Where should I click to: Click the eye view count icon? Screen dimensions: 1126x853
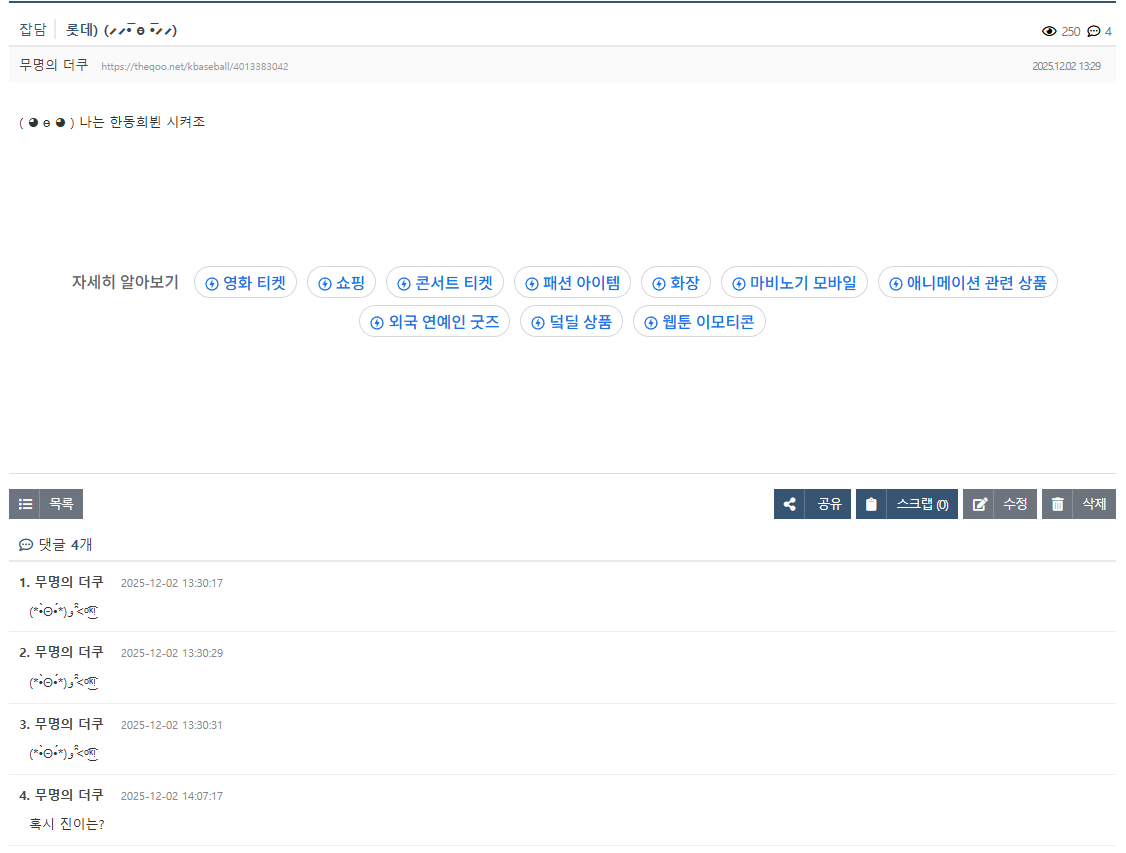point(1049,31)
